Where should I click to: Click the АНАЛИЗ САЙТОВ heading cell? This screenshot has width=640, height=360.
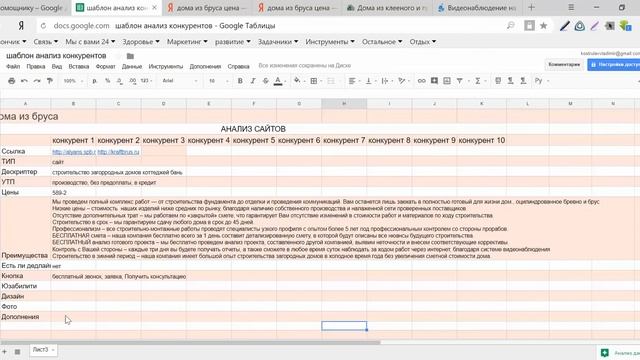253,129
